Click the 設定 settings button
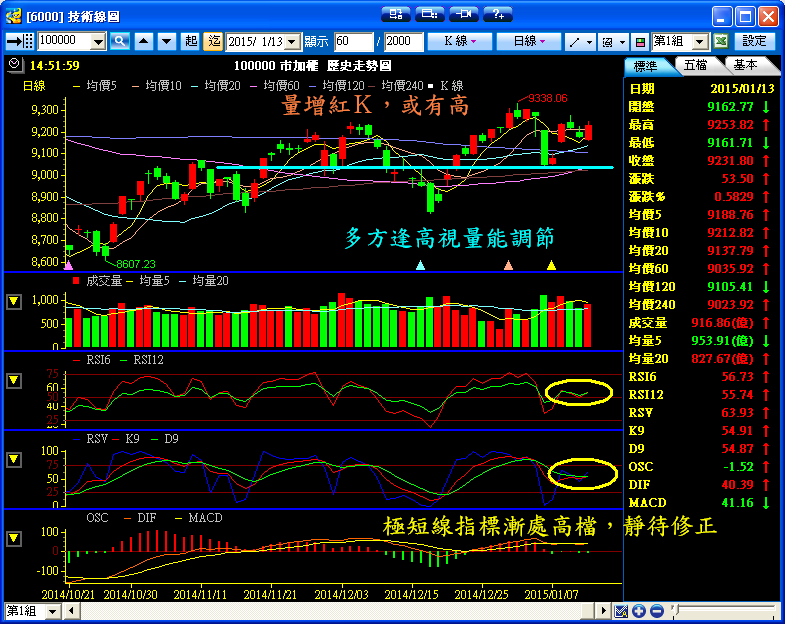 point(755,41)
